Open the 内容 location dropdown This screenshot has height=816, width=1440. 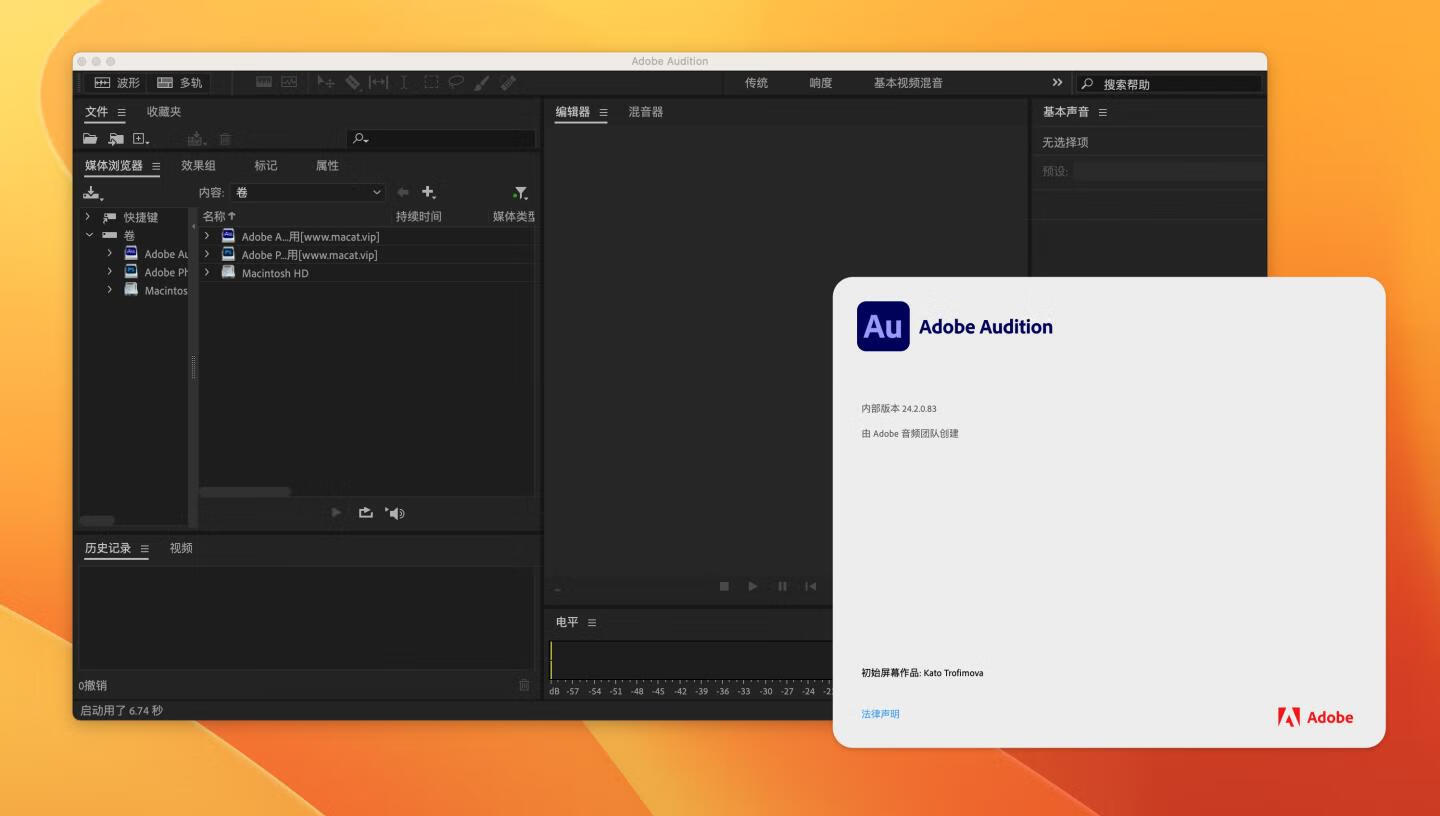pyautogui.click(x=308, y=192)
